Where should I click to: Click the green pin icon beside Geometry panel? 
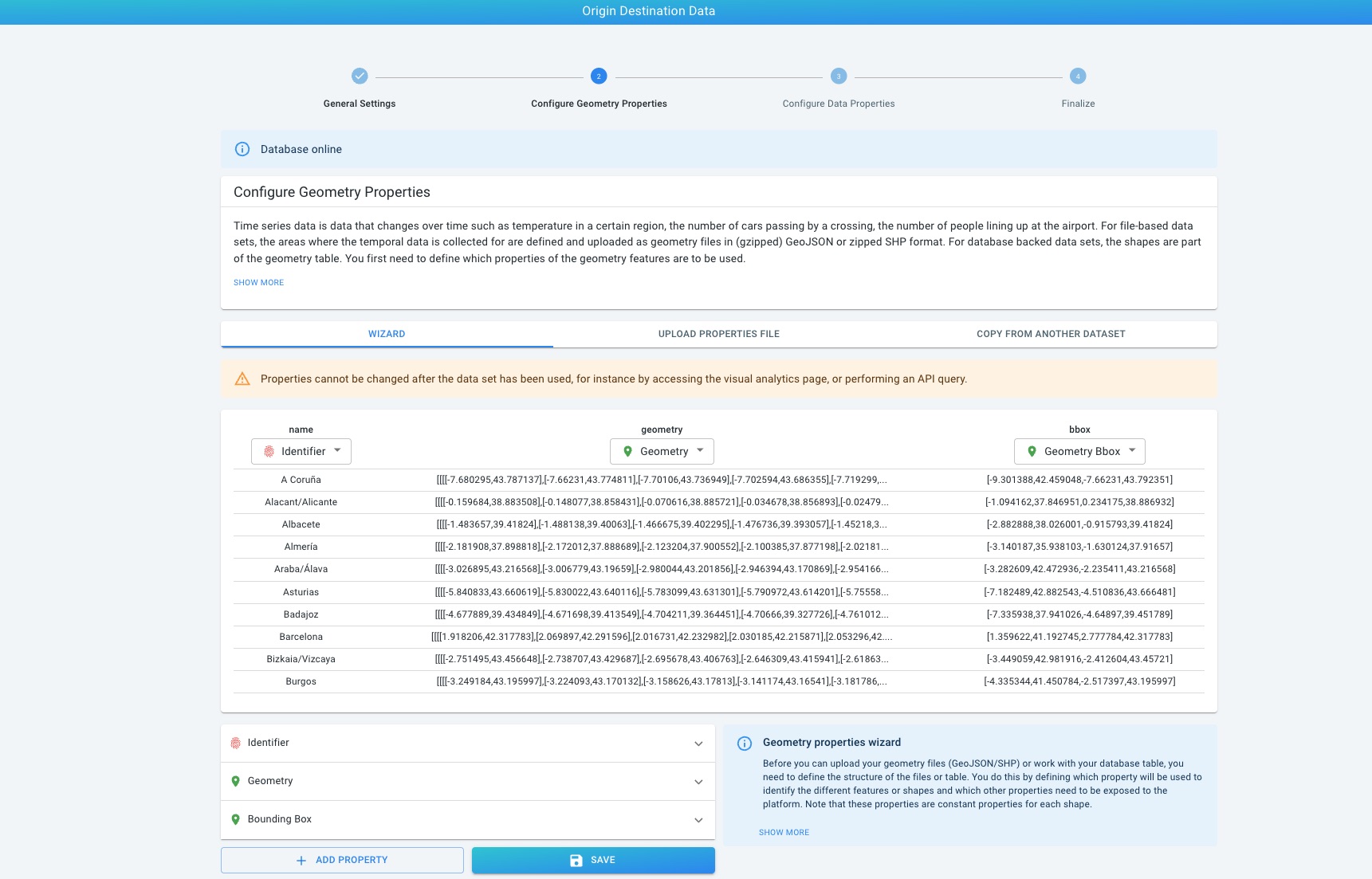point(236,782)
